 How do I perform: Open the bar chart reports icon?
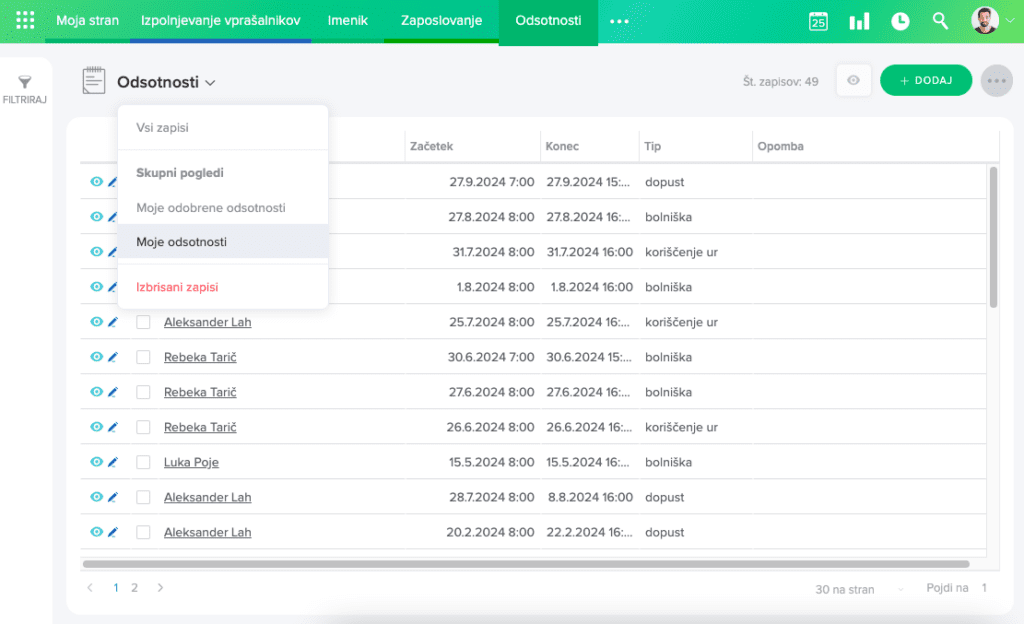[859, 21]
